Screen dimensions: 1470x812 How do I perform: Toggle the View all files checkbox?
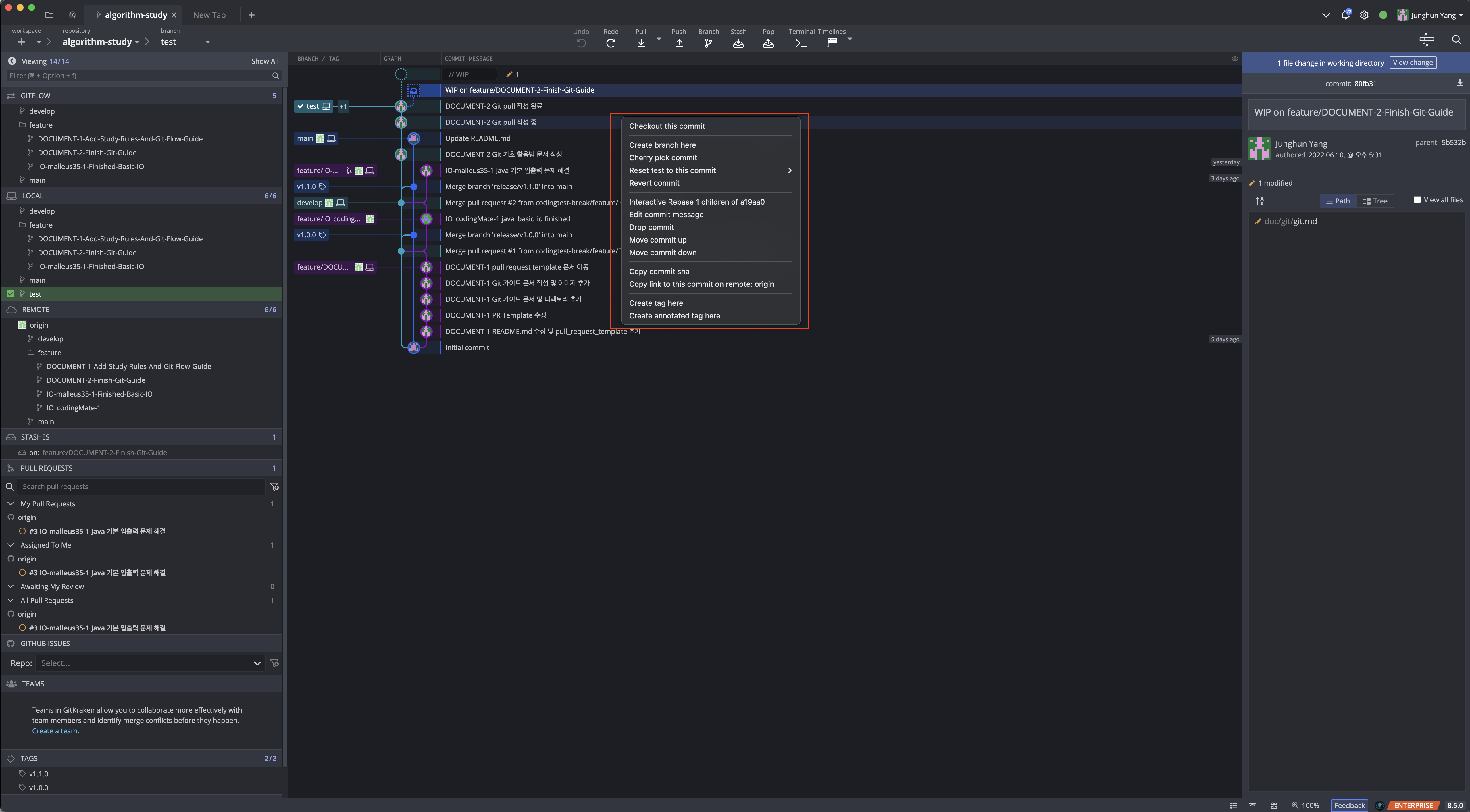point(1417,200)
